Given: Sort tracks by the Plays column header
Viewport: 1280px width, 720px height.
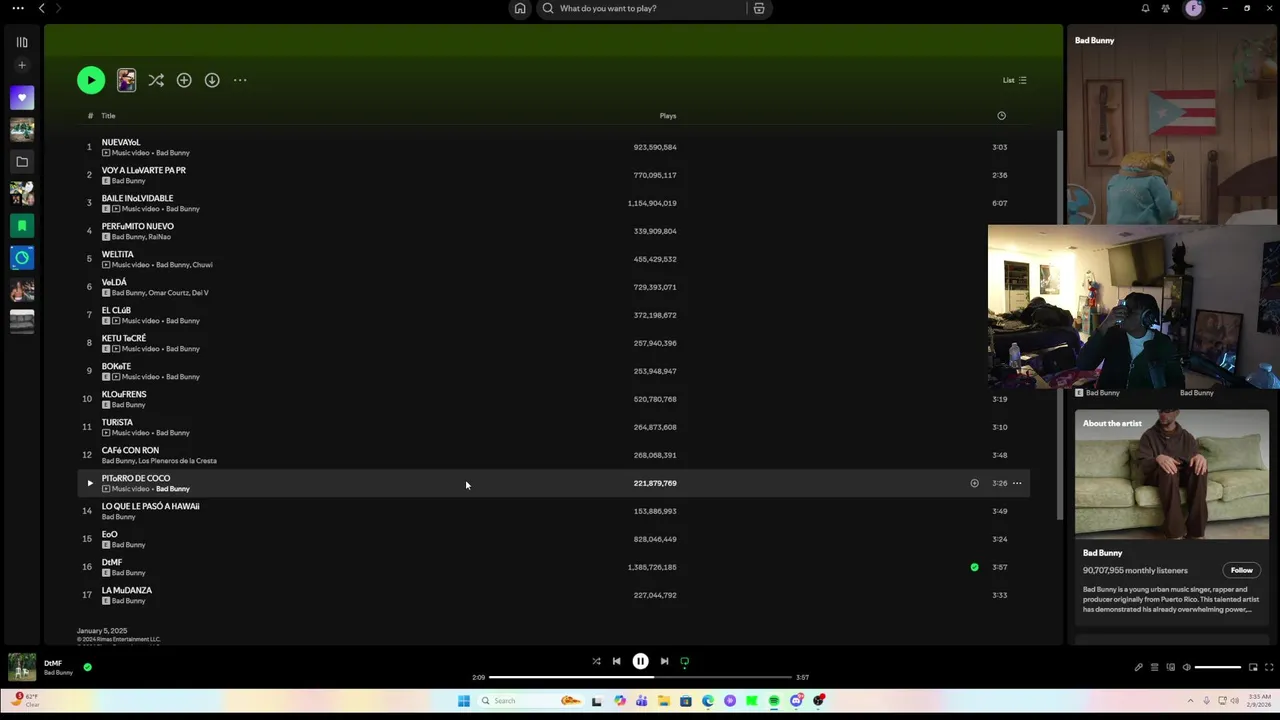Looking at the screenshot, I should 668,116.
